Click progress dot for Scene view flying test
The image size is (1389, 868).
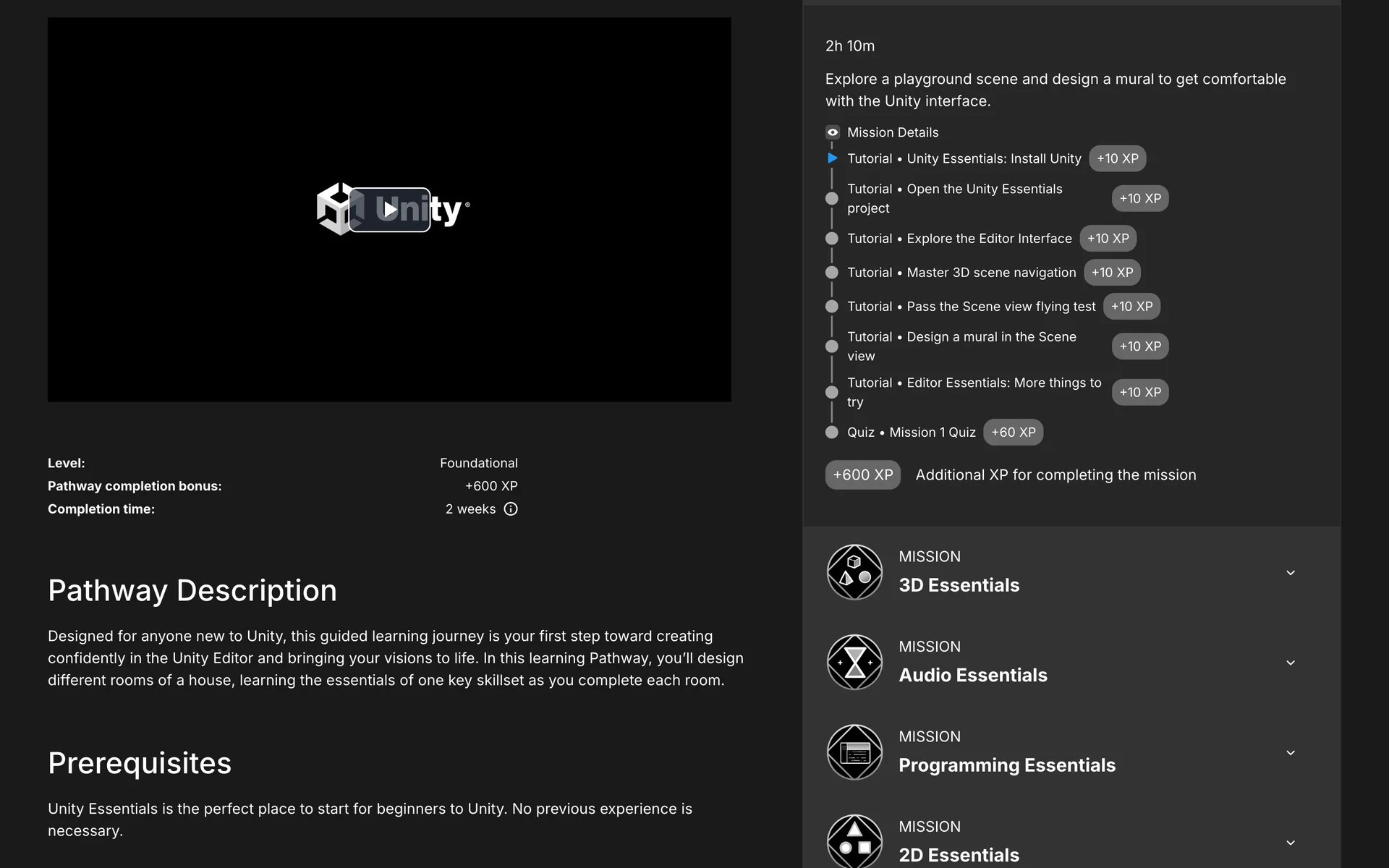[x=832, y=307]
